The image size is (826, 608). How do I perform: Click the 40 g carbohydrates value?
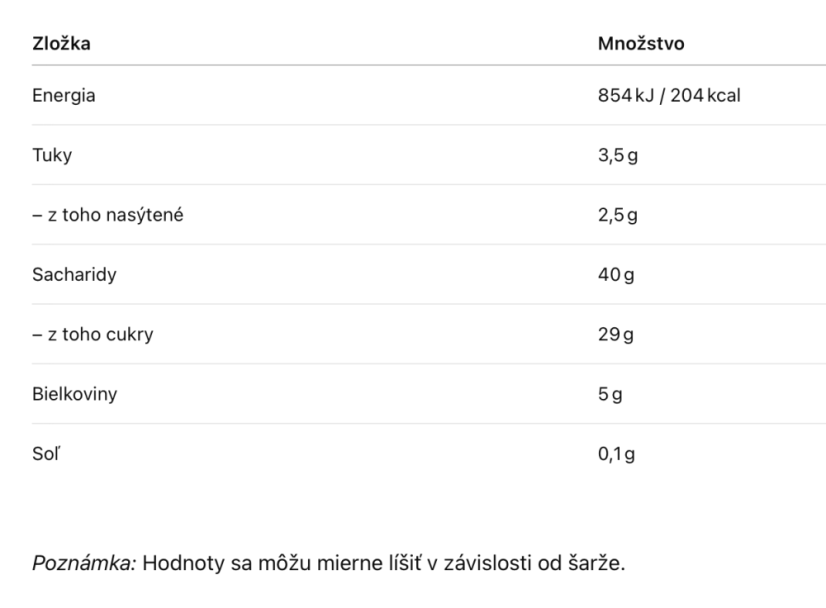(x=616, y=274)
